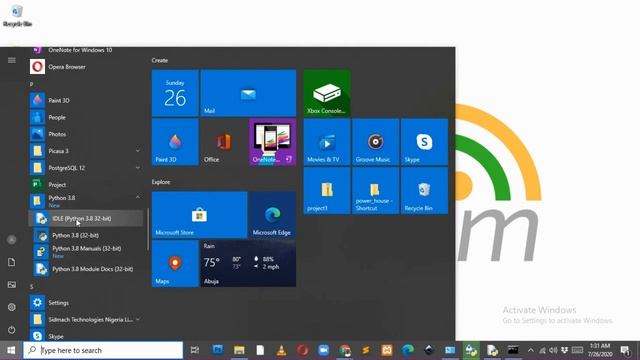
Task: Open Python 3.8 Manuals (32-bit)
Action: pos(86,252)
